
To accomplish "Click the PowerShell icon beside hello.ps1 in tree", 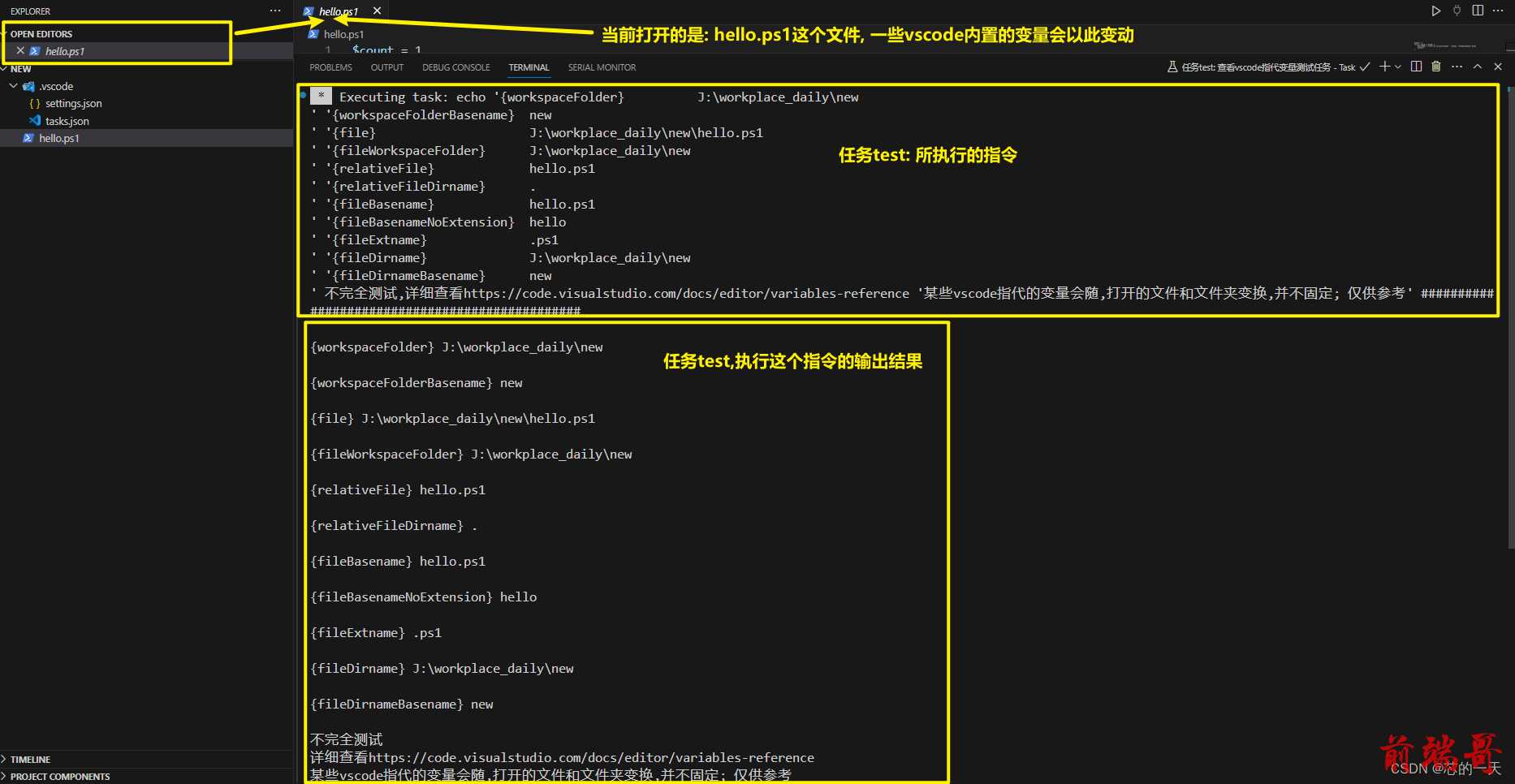I will (x=28, y=138).
